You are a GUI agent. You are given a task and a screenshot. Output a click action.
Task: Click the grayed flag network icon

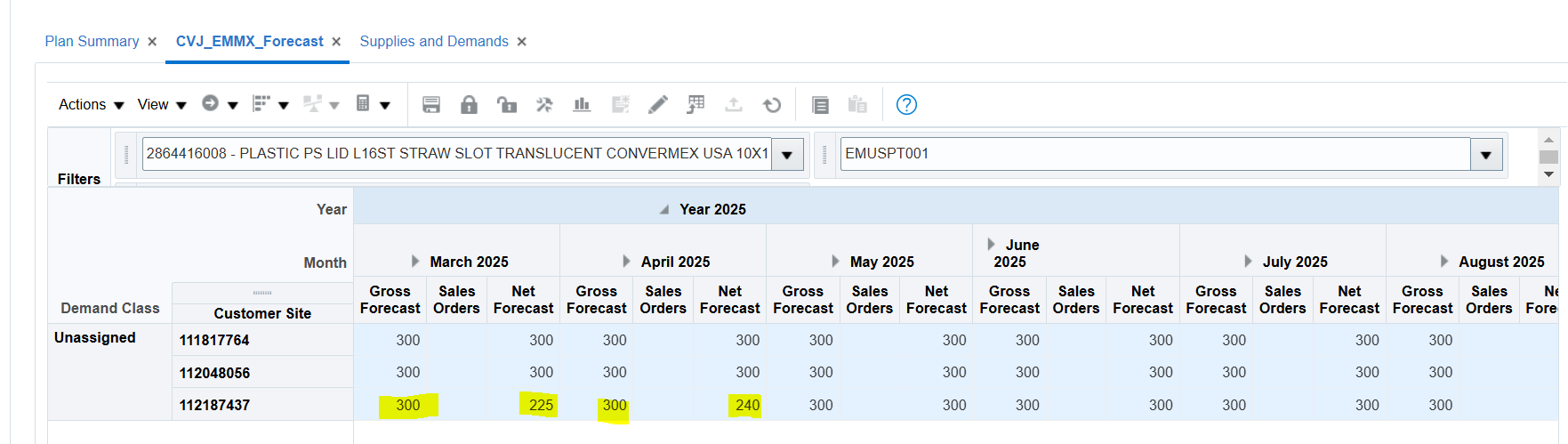311,103
